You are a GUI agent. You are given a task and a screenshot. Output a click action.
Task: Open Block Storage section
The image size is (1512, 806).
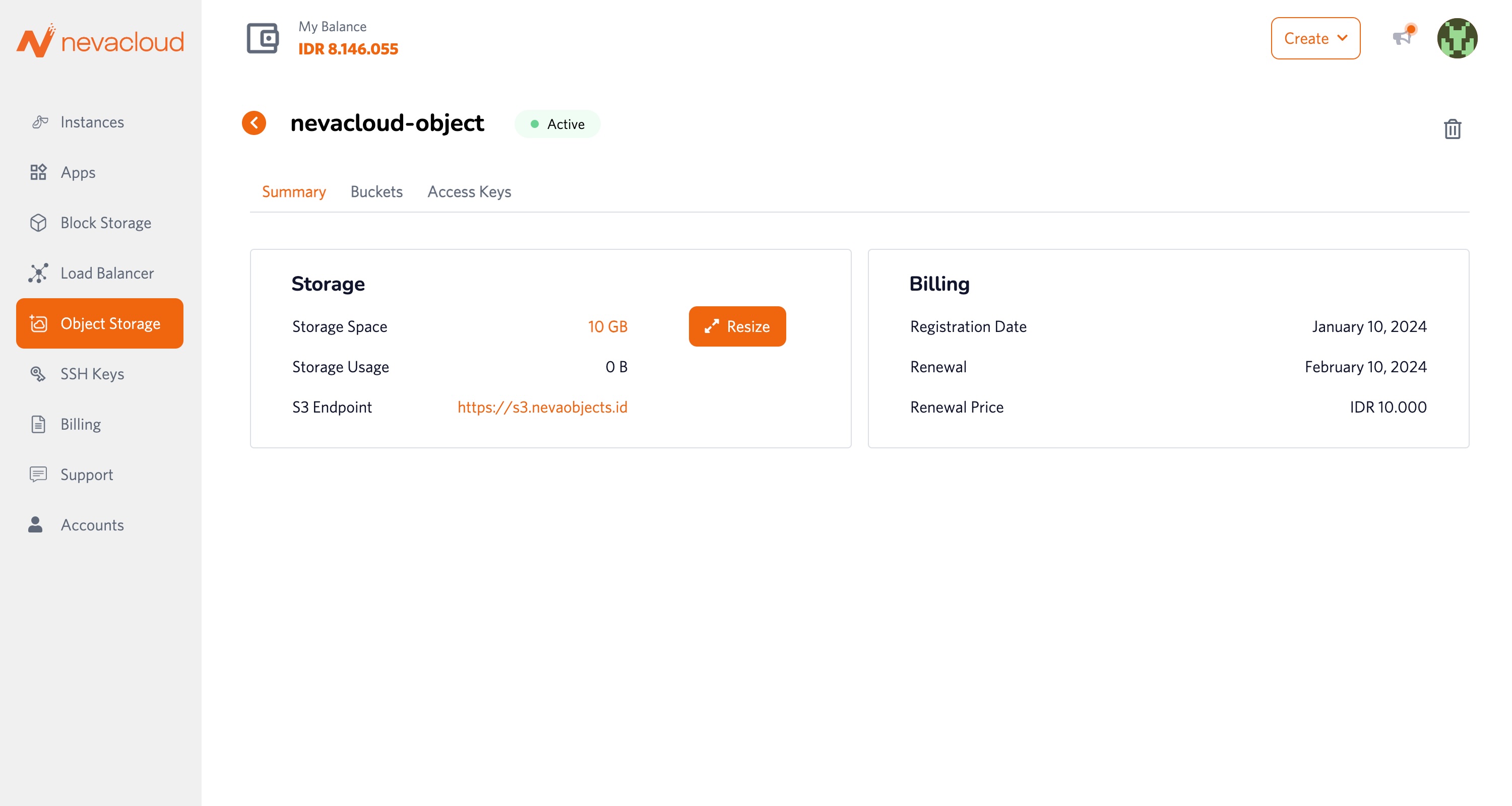tap(106, 223)
